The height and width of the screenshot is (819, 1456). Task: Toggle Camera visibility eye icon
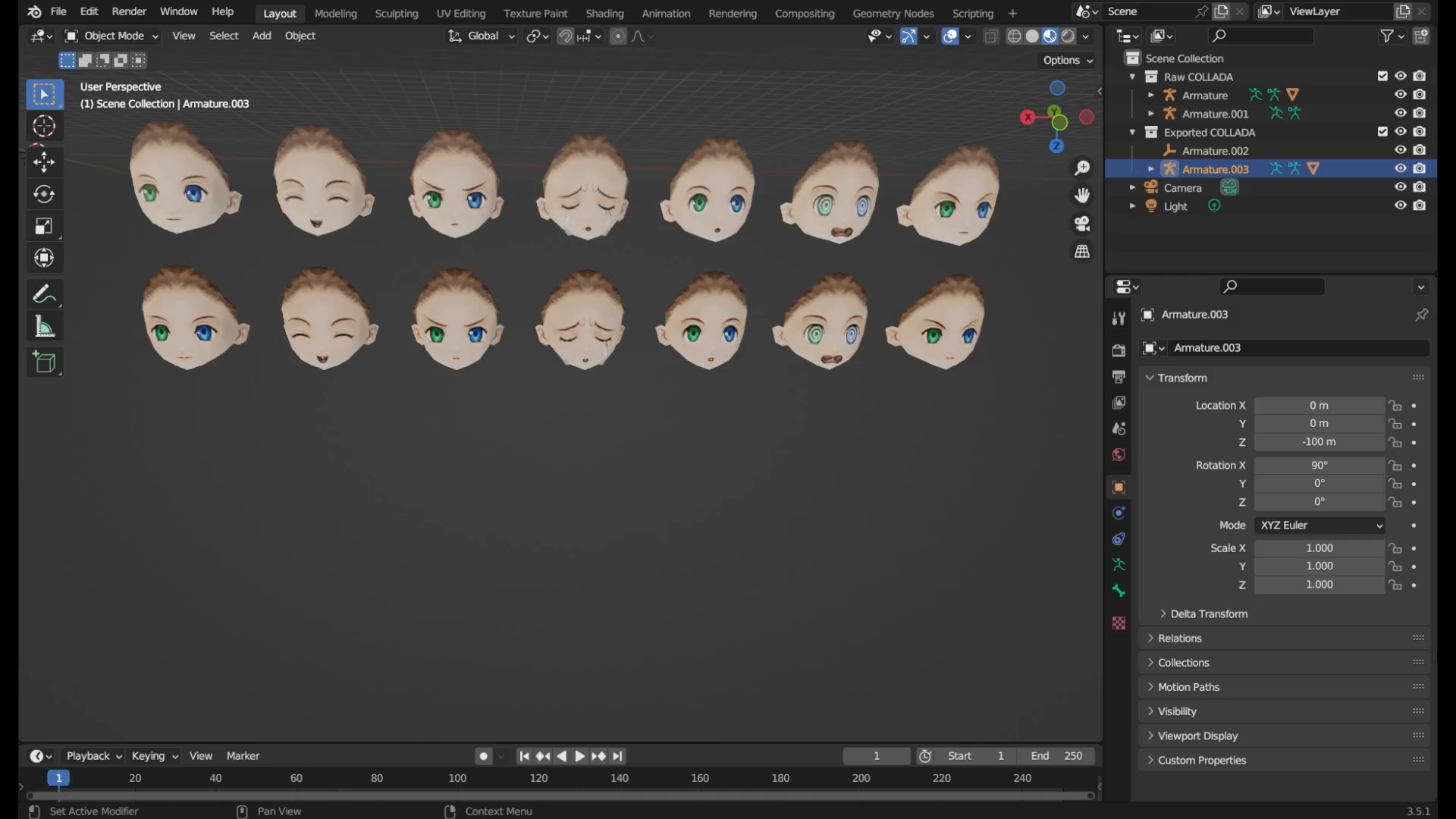coord(1400,187)
